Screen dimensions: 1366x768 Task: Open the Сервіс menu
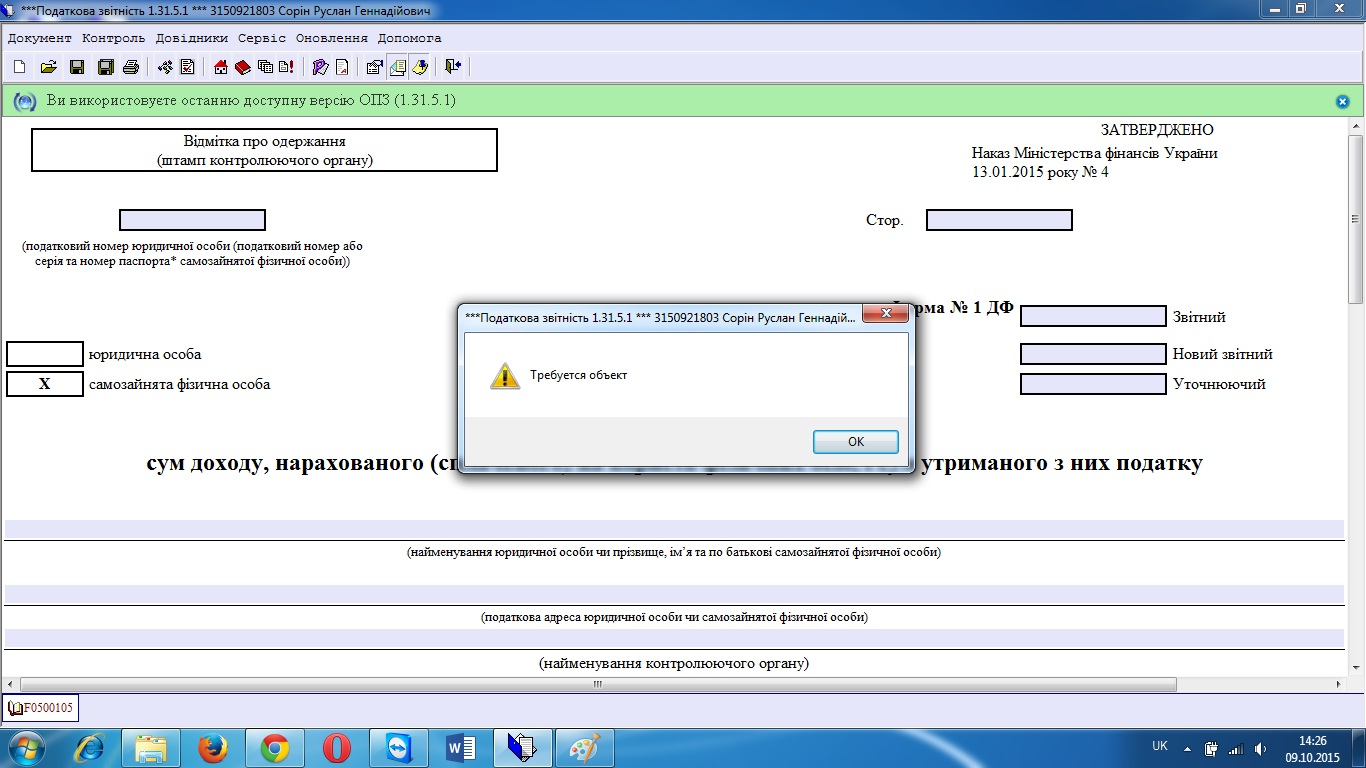point(262,38)
